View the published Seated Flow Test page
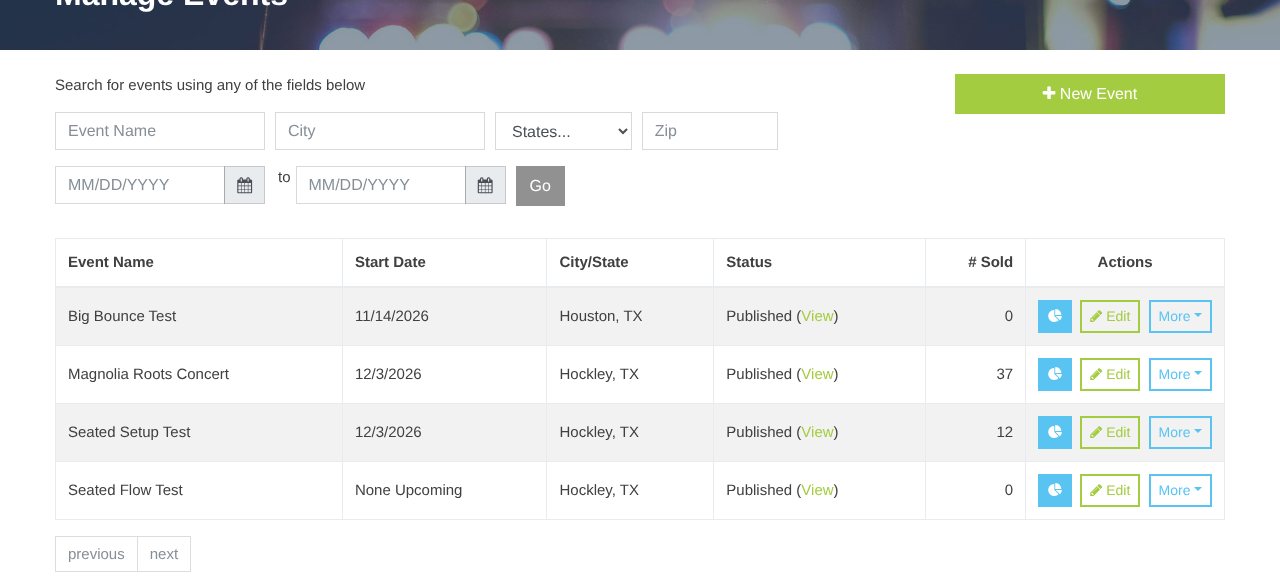Screen dimensions: 1280x588 click(x=817, y=490)
